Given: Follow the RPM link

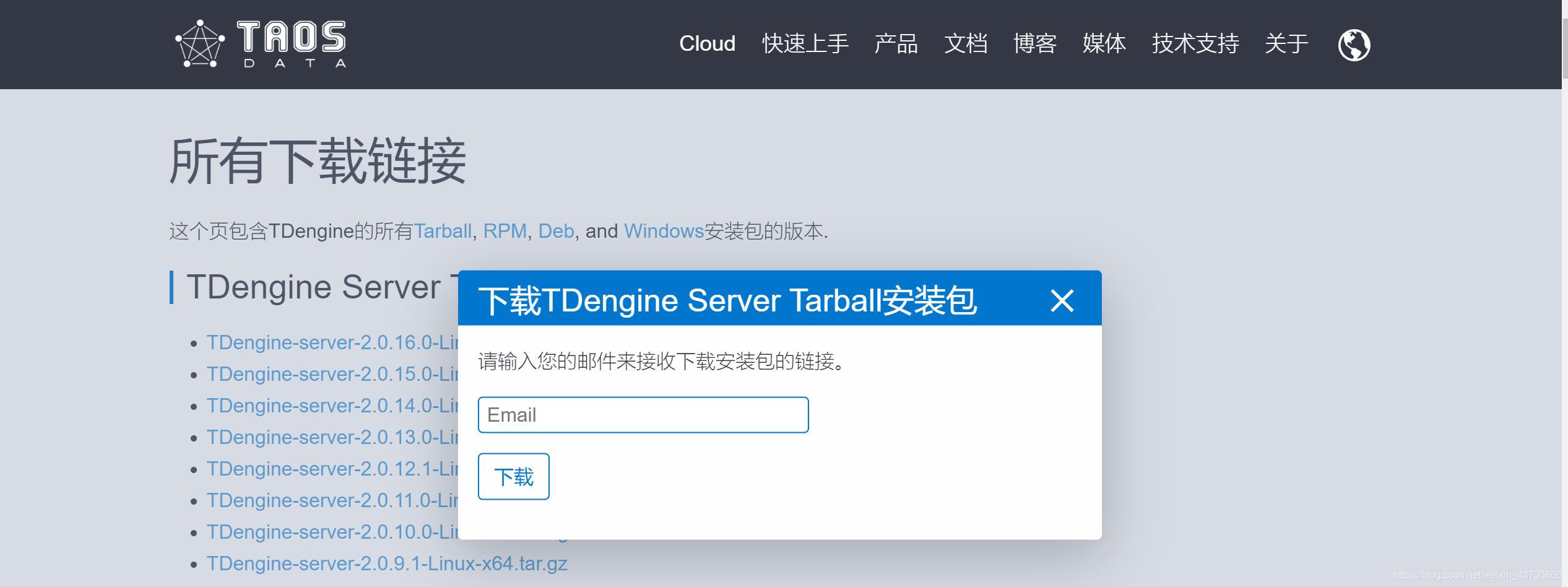Looking at the screenshot, I should click(x=505, y=231).
